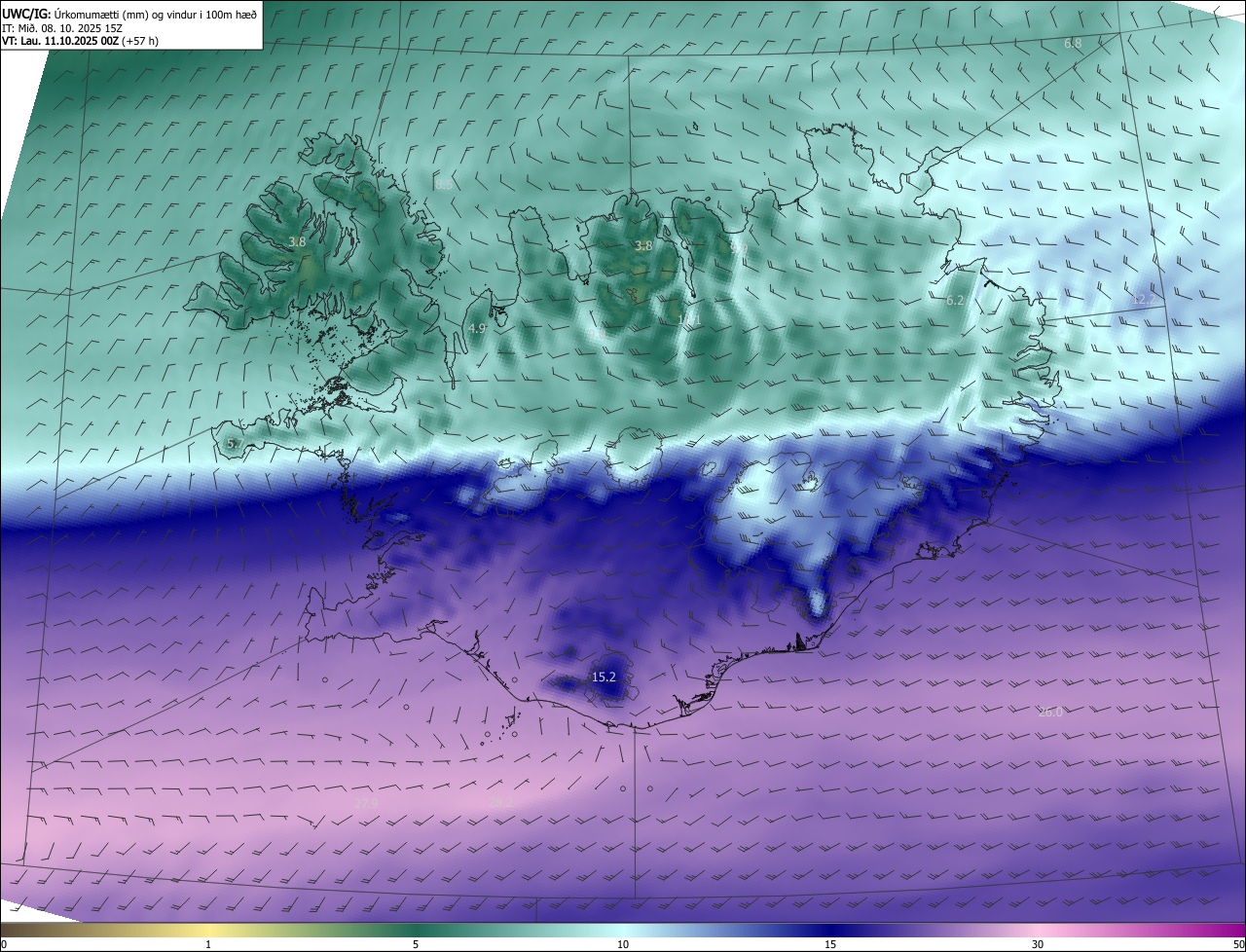
Task: Click the 6.8 value at the map top
Action: (1073, 44)
